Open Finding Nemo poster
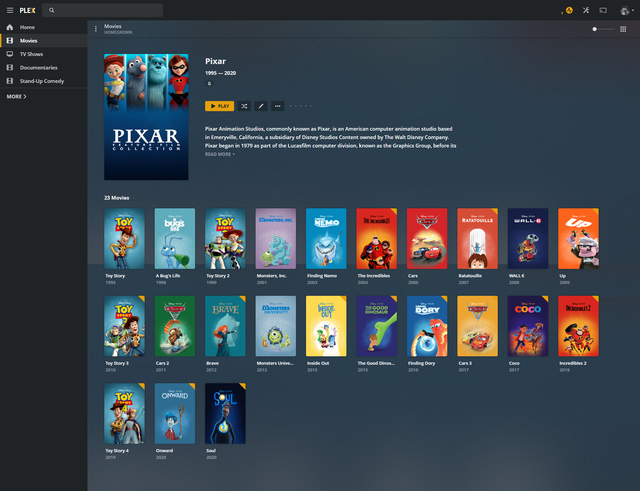This screenshot has height=491, width=640. pyautogui.click(x=326, y=239)
